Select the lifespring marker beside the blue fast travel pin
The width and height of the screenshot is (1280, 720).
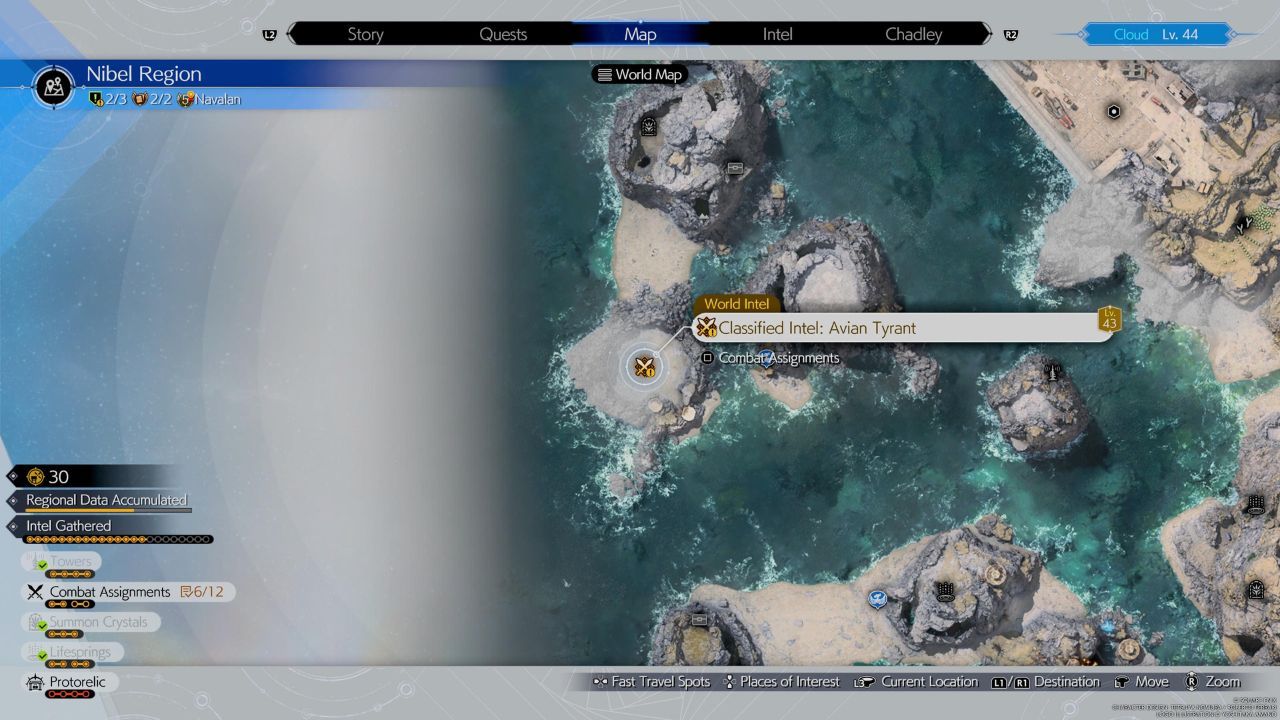click(943, 591)
